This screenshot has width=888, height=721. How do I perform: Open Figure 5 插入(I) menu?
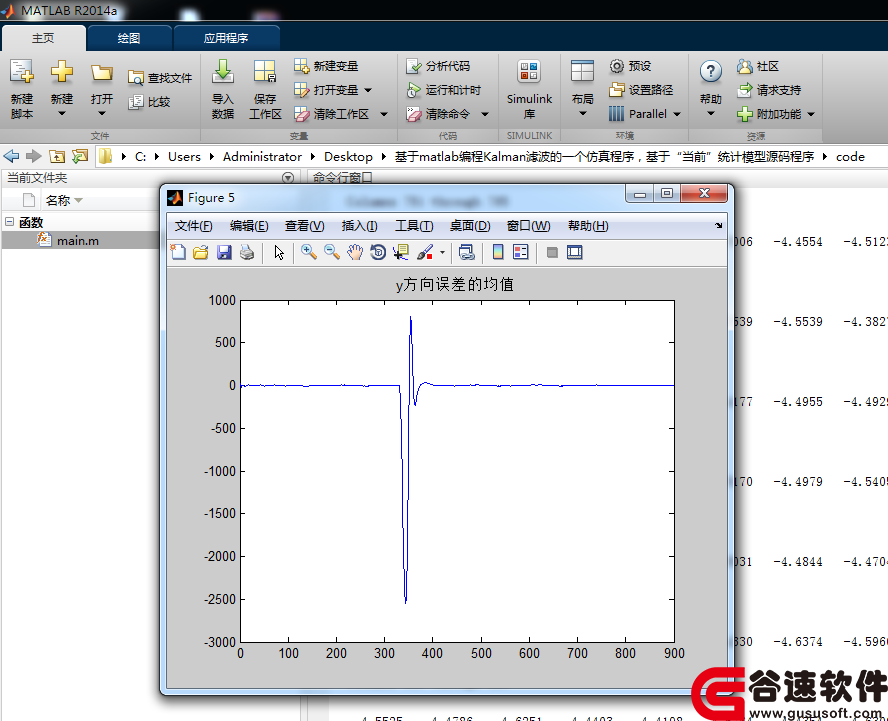(360, 226)
